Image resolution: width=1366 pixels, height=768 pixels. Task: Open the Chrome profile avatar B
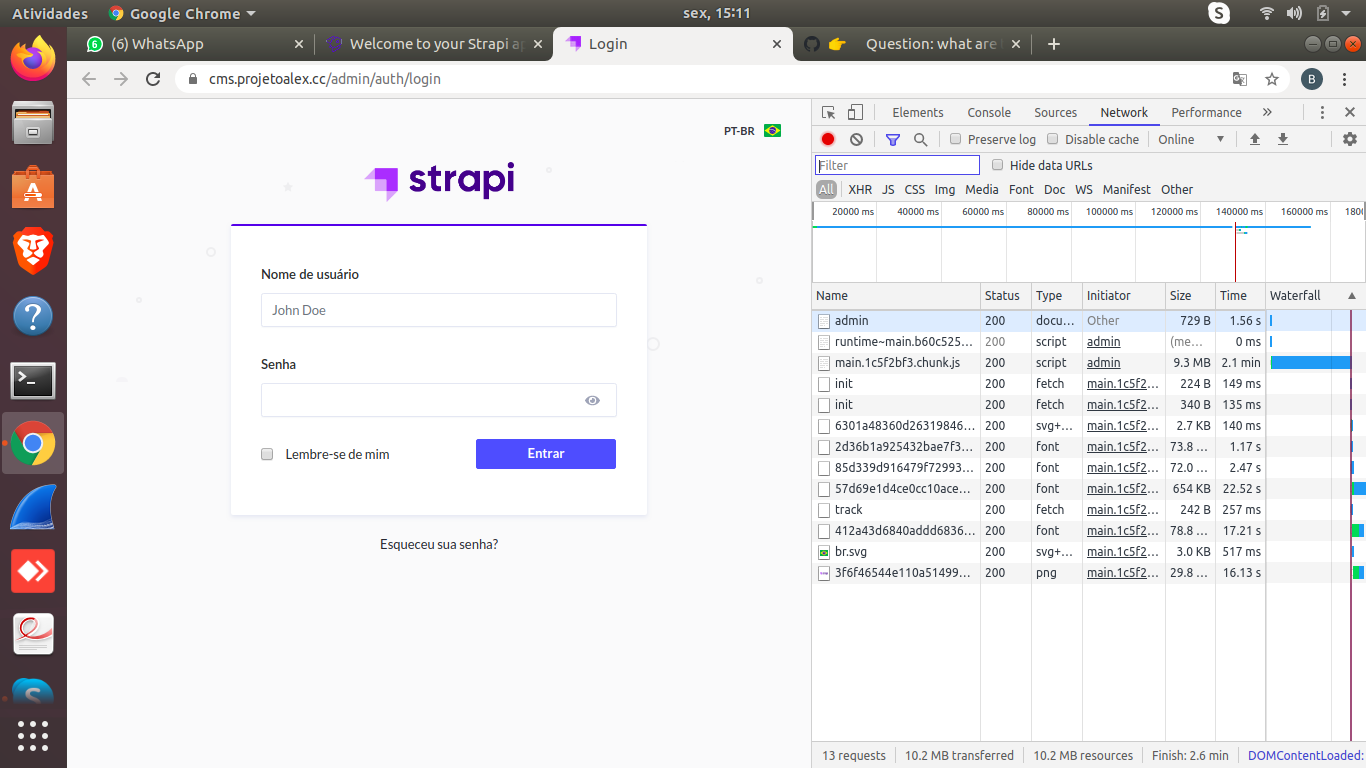1312,78
